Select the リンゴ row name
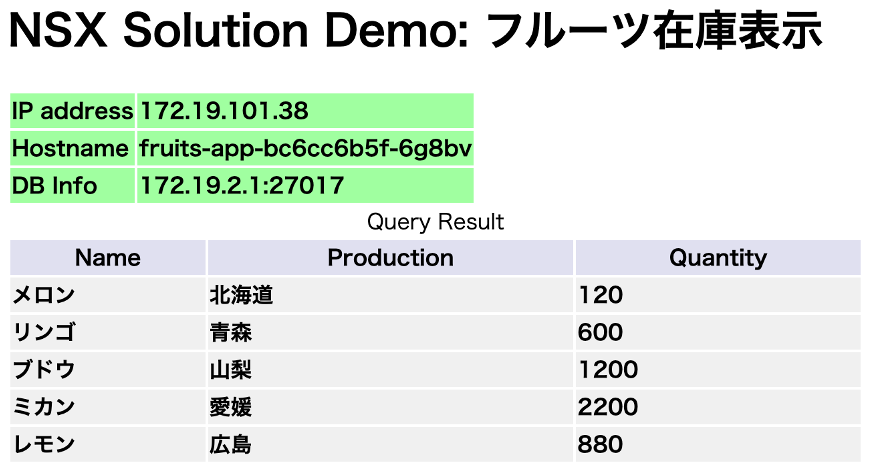Screen dimensions: 870x476 (x=44, y=332)
